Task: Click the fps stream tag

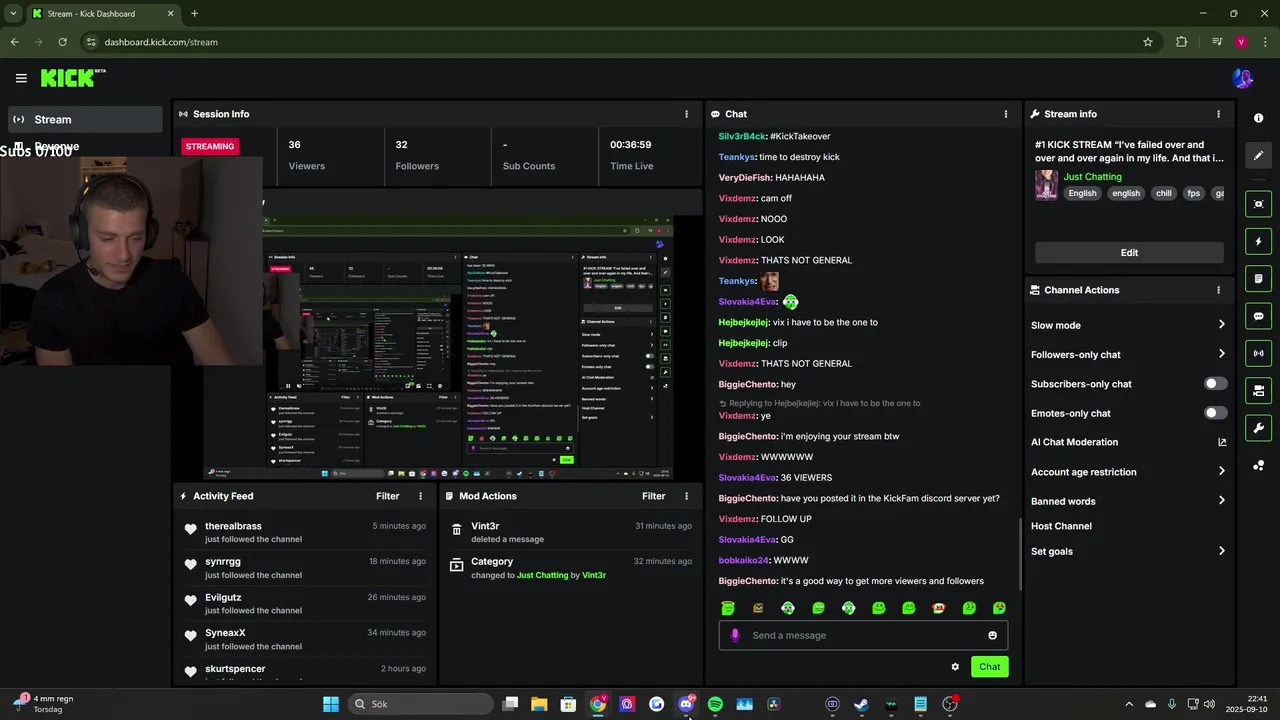Action: point(1193,194)
